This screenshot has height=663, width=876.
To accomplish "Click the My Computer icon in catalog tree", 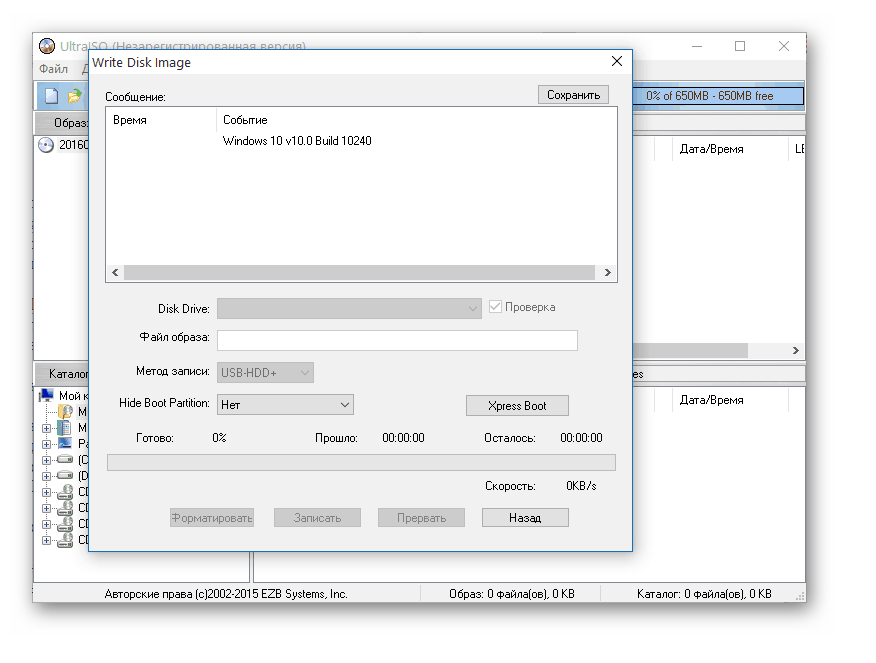I will 46,395.
